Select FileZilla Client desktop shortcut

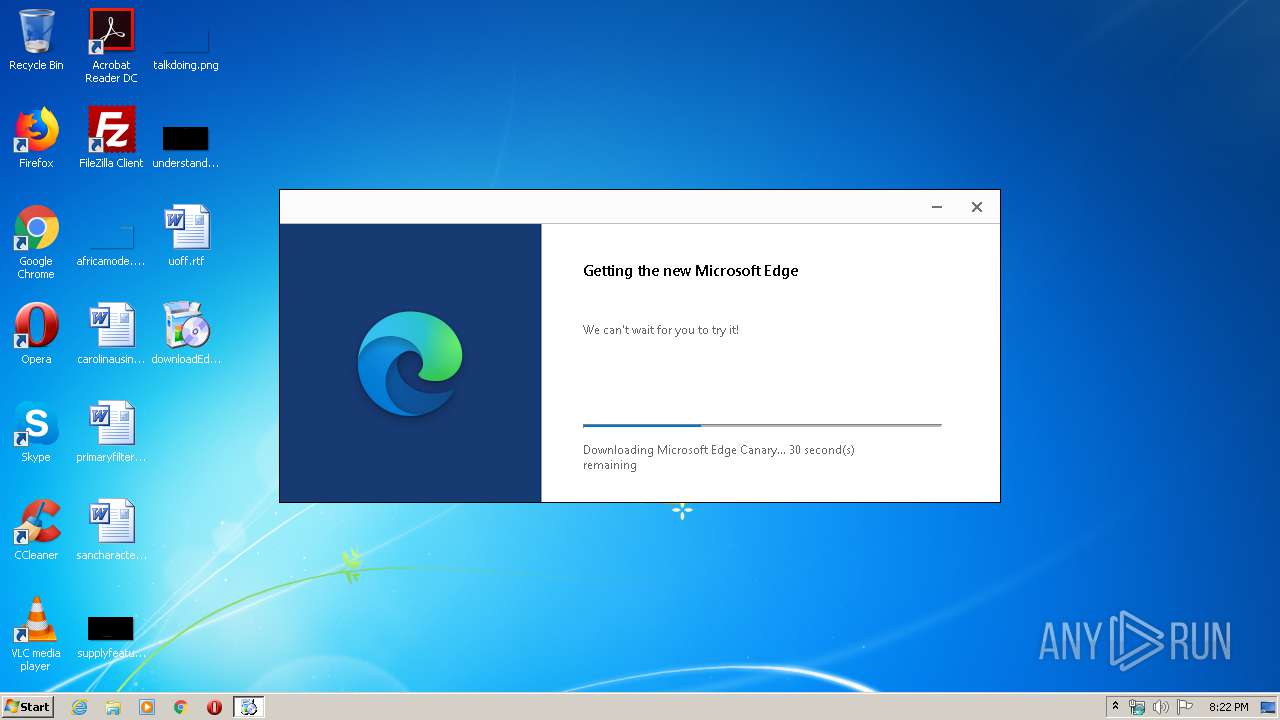111,138
